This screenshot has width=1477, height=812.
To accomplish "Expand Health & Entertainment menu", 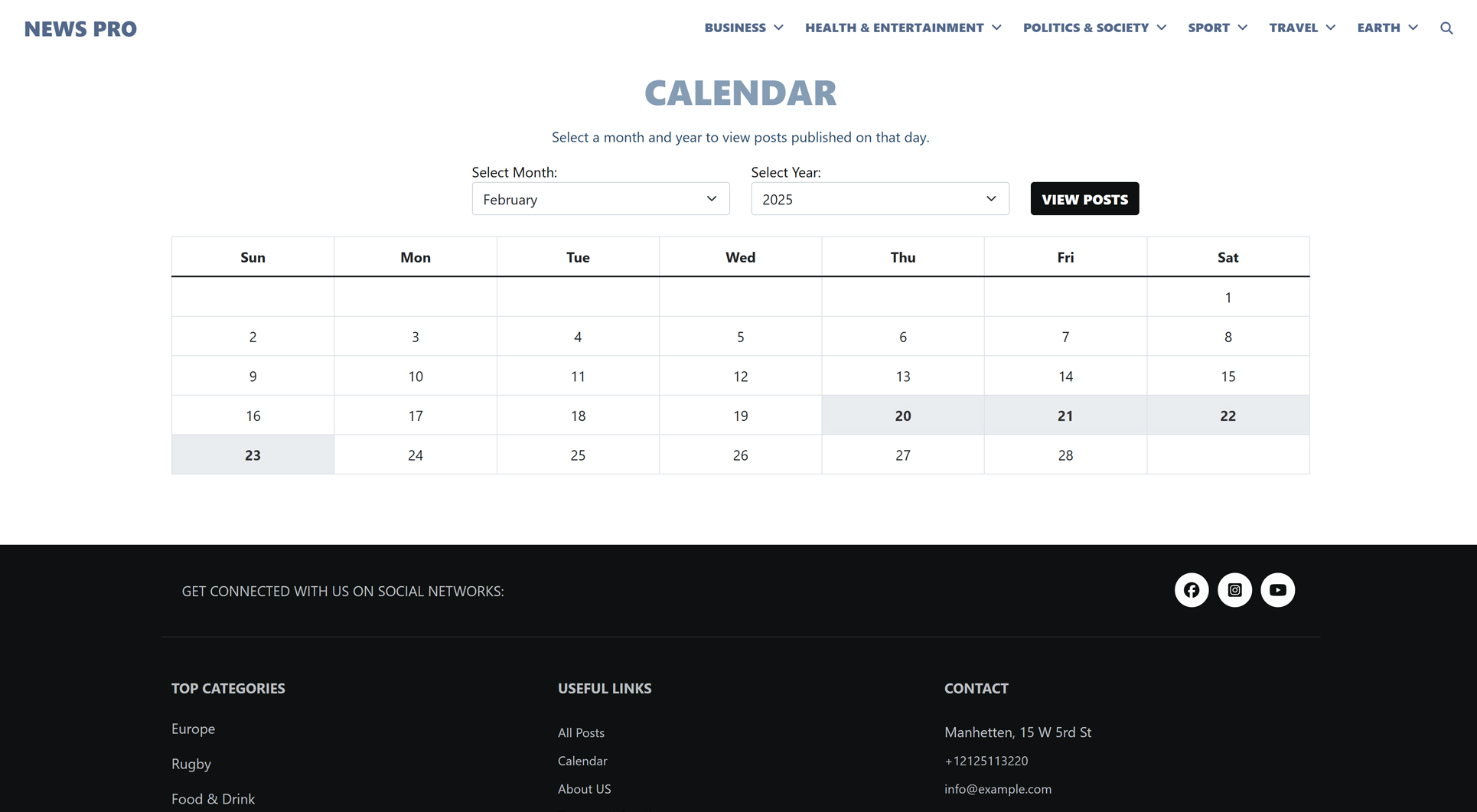I will point(902,28).
